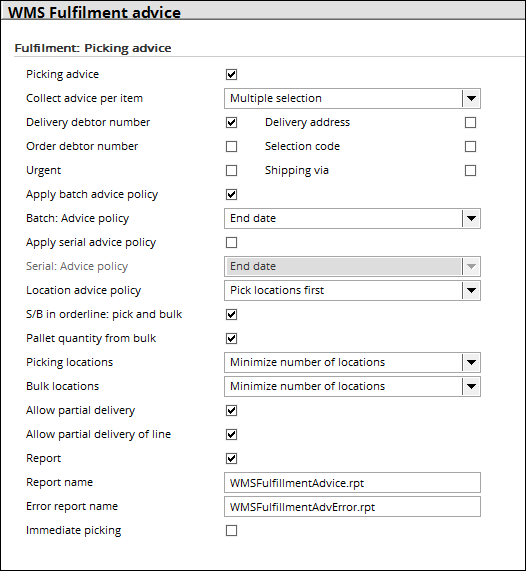Image resolution: width=526 pixels, height=571 pixels.
Task: Enable the Shipping via checkbox
Action: point(470,170)
